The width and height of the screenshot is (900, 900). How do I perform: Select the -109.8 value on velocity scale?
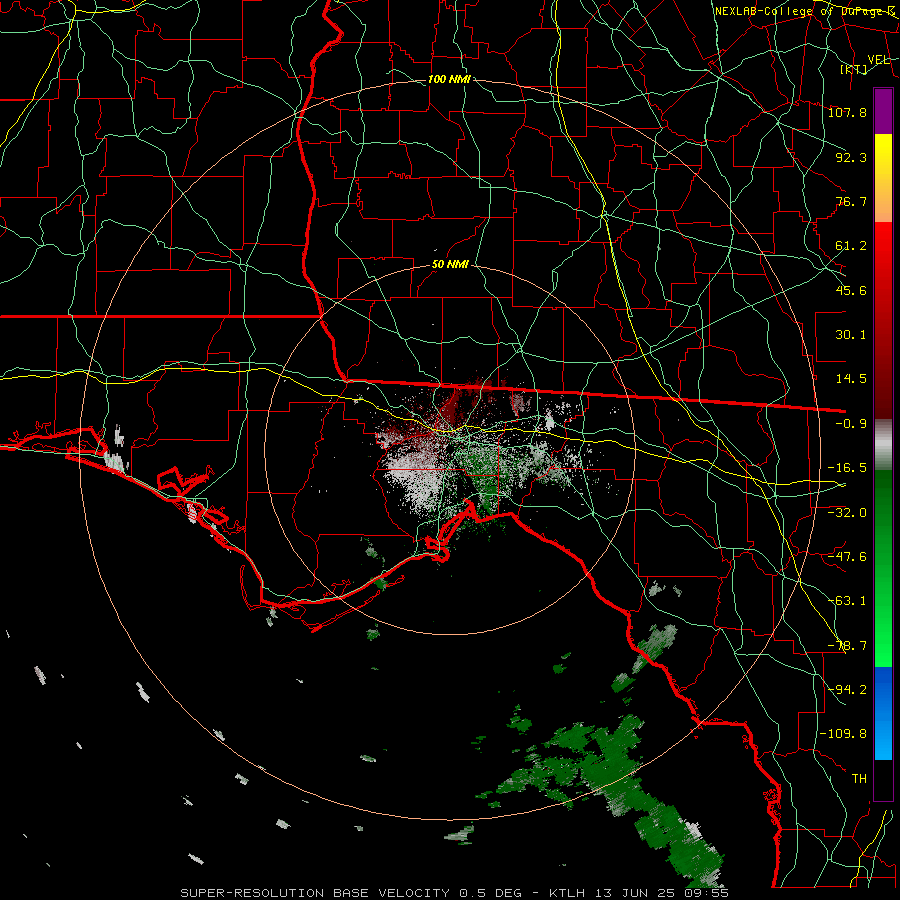(843, 734)
